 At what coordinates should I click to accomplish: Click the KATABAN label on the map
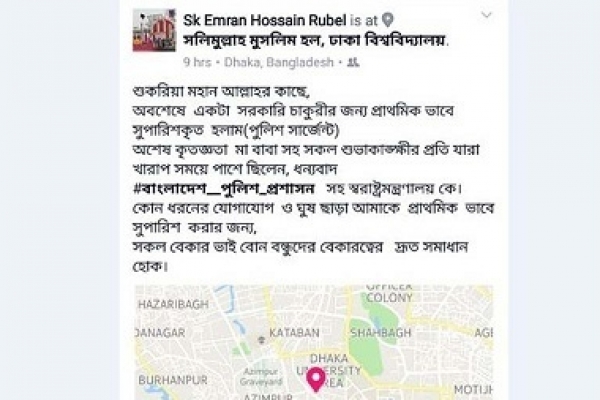tap(294, 333)
